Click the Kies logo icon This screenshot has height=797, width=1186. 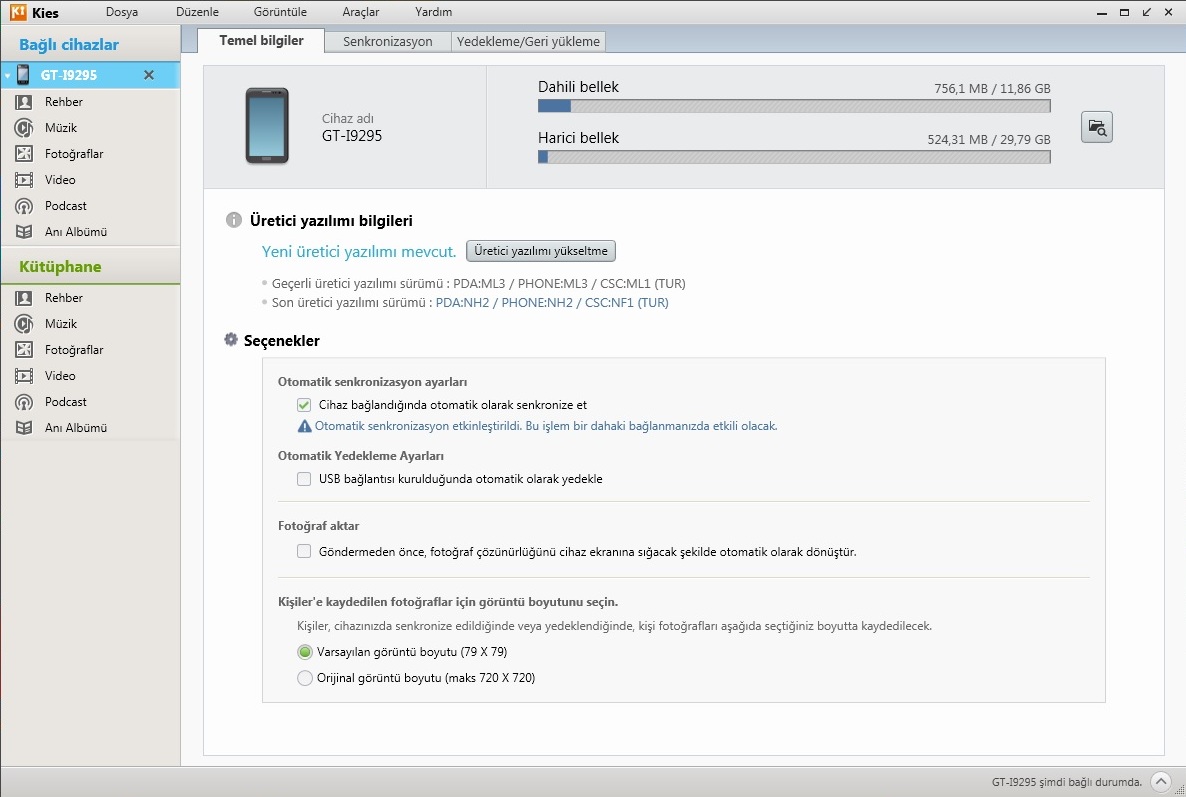(x=18, y=12)
